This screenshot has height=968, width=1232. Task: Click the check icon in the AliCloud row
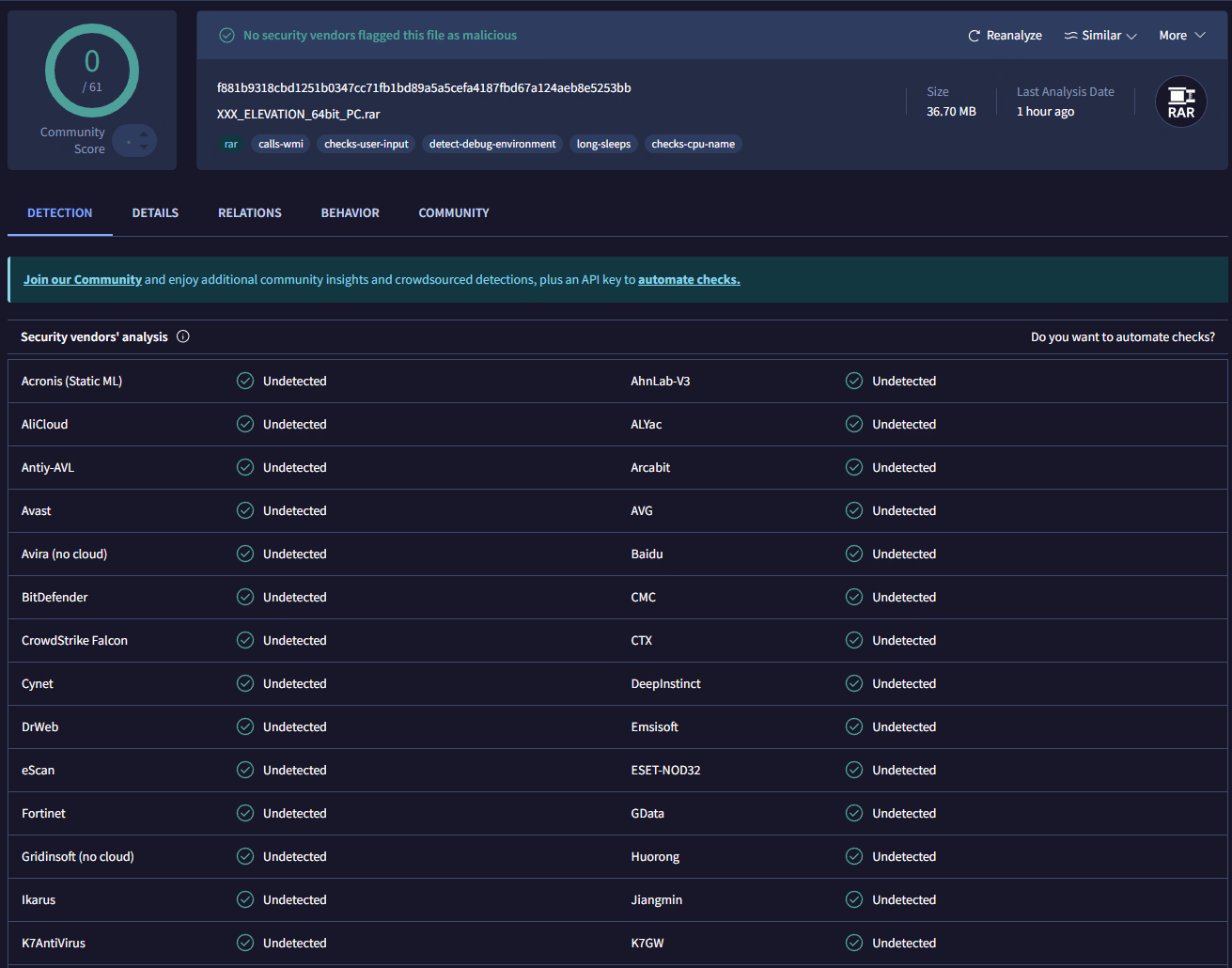coord(245,424)
